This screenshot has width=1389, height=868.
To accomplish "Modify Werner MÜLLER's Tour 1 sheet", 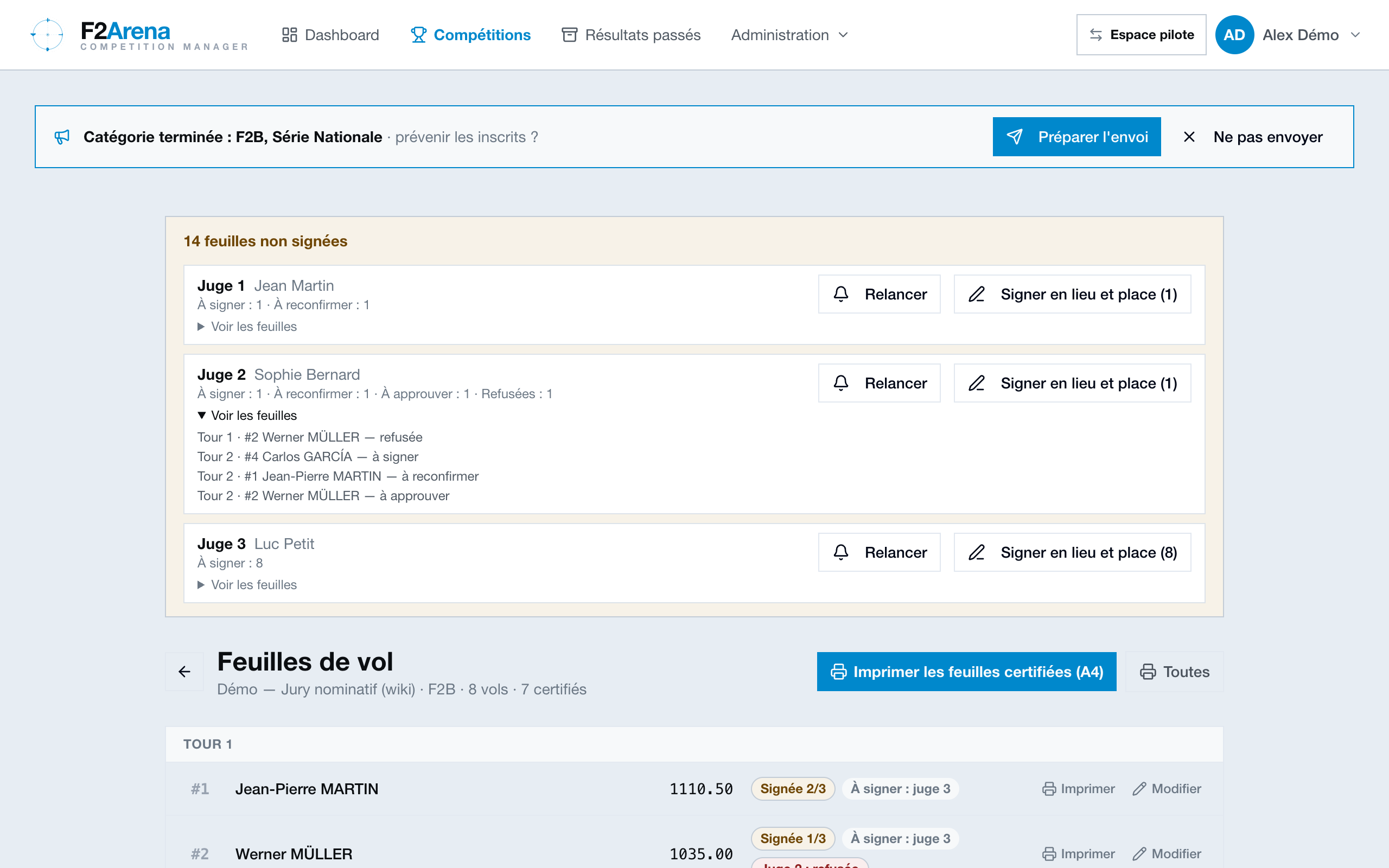I will 1167,854.
